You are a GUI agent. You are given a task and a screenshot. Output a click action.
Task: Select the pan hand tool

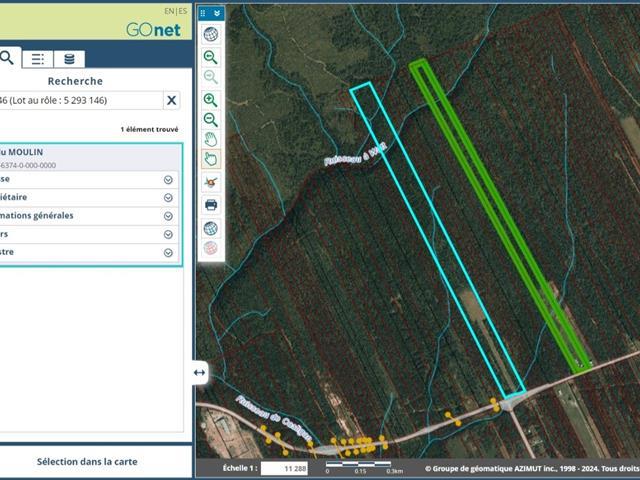[211, 140]
